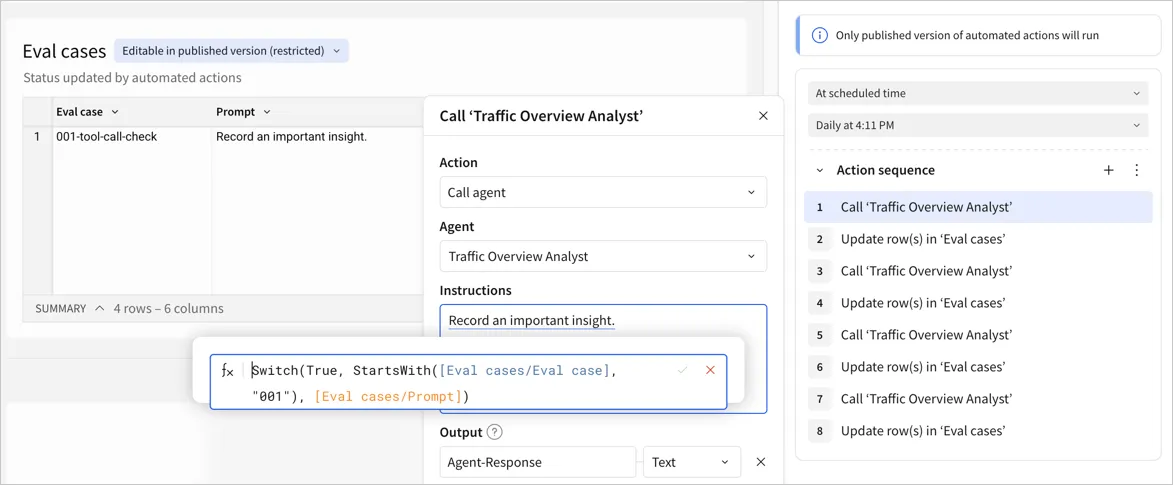Select step 7 Call 'Traffic Overview Analyst'

[x=978, y=398]
